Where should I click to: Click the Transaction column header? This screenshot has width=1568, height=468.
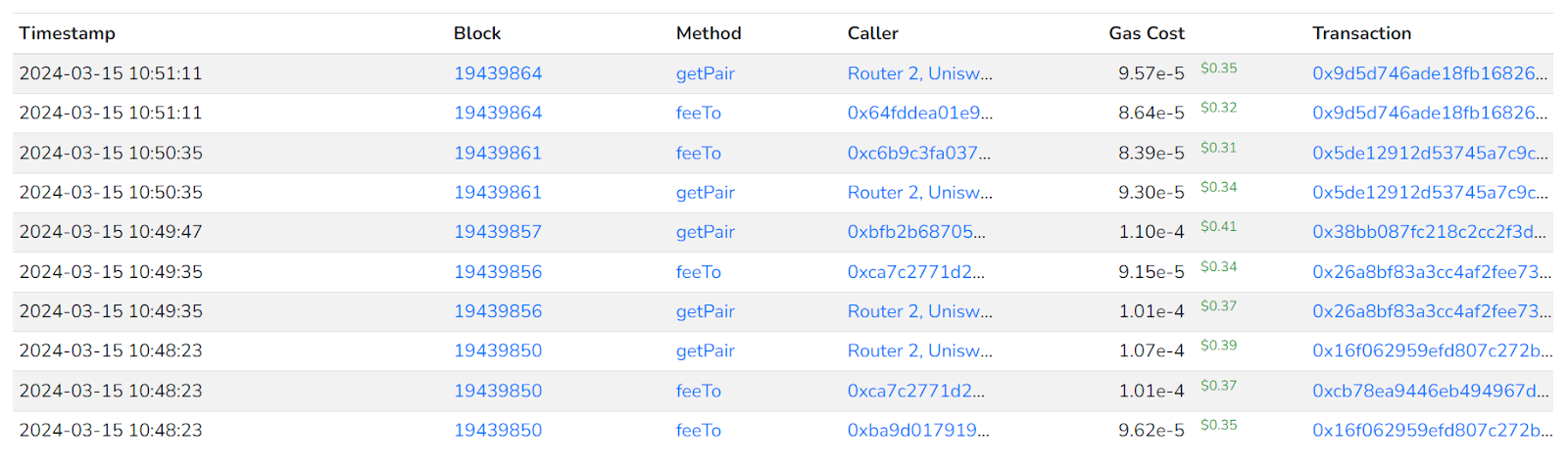coord(1362,33)
